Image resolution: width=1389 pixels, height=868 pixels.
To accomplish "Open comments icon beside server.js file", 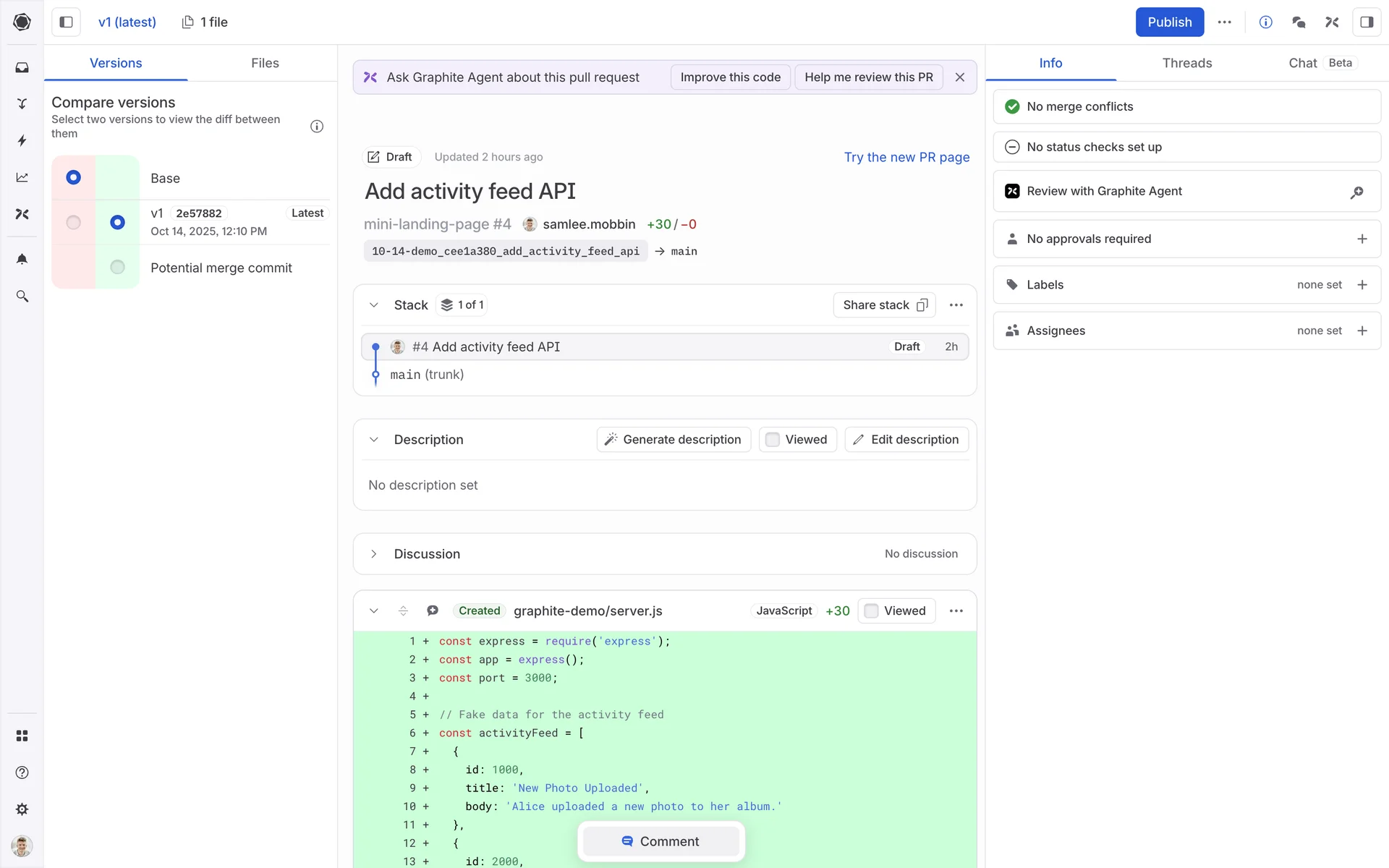I will 433,610.
